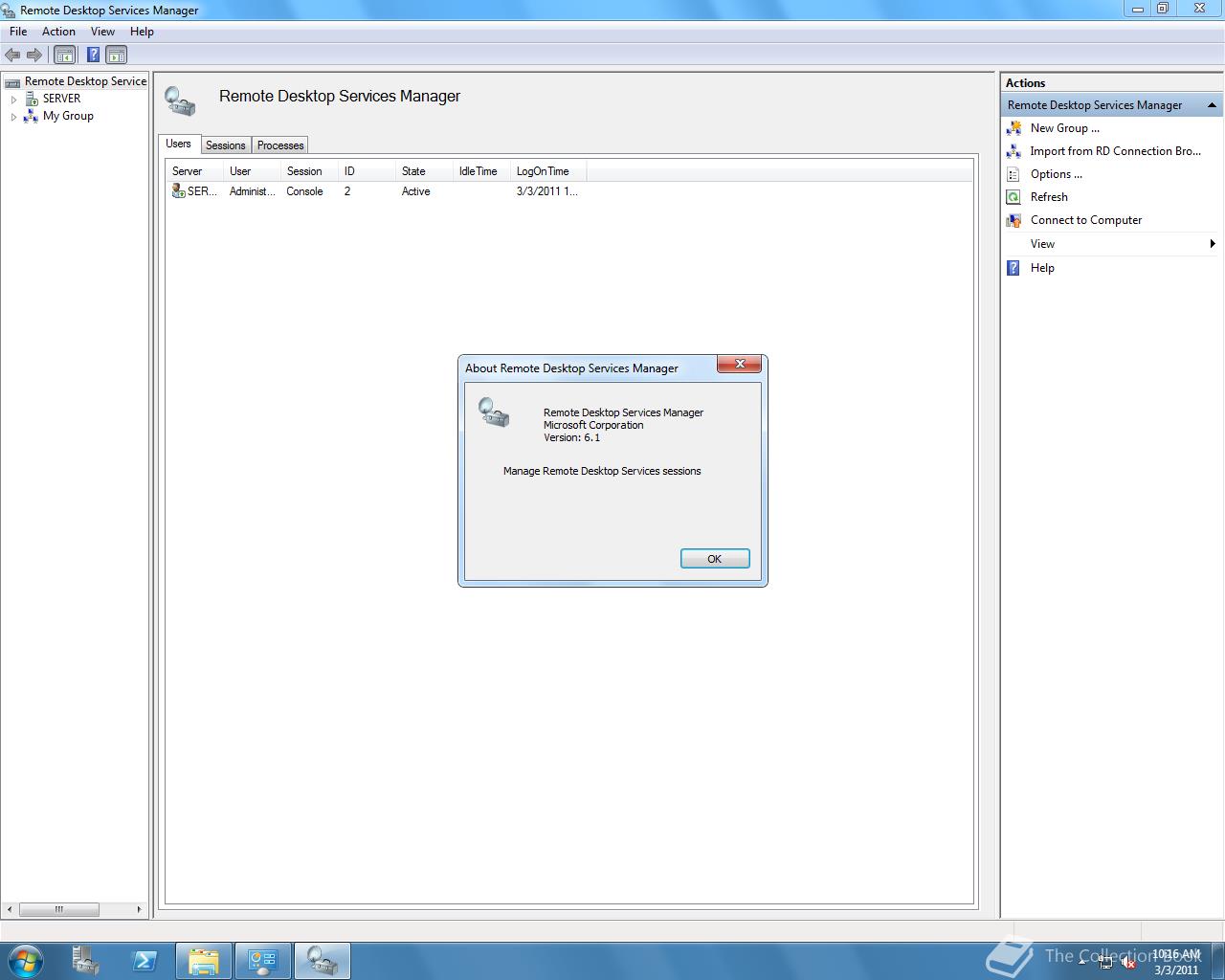Screen dimensions: 1225x980
Task: Click the Back arrow toolbar icon
Action: pos(12,56)
